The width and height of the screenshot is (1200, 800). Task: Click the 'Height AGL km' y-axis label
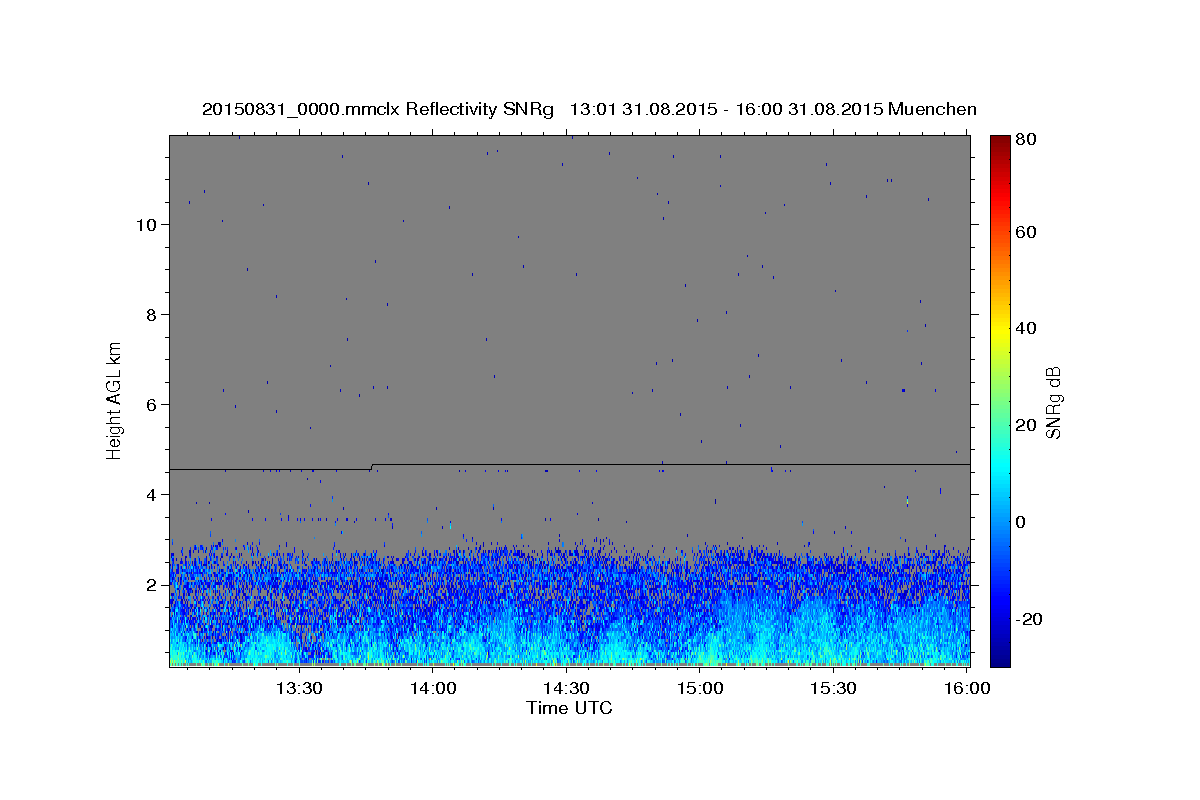(x=115, y=400)
